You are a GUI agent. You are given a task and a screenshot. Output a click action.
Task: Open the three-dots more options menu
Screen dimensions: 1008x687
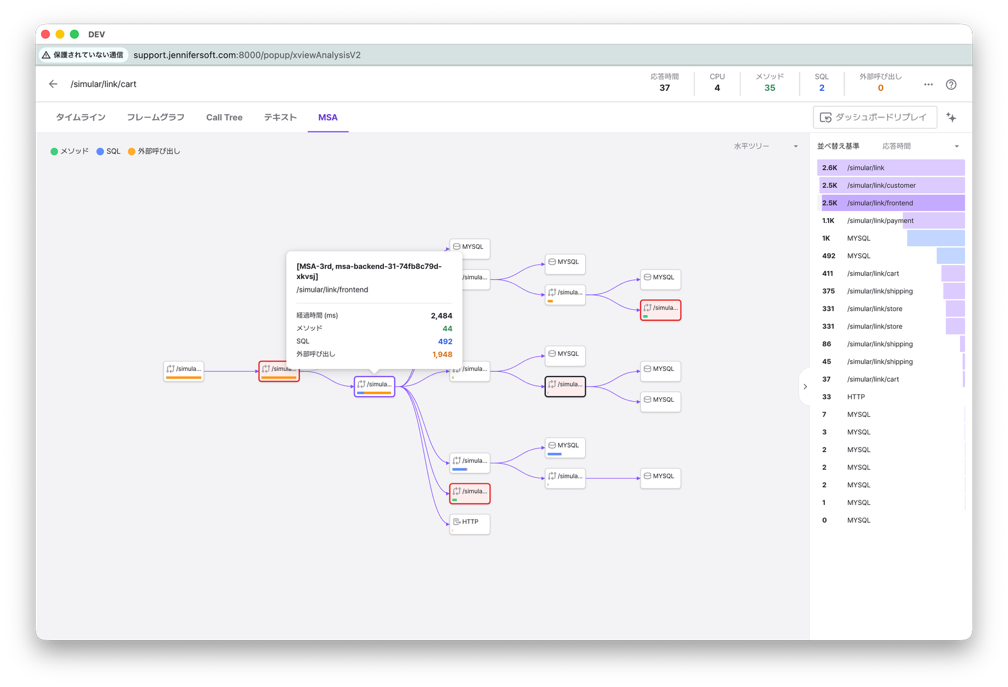coord(928,85)
